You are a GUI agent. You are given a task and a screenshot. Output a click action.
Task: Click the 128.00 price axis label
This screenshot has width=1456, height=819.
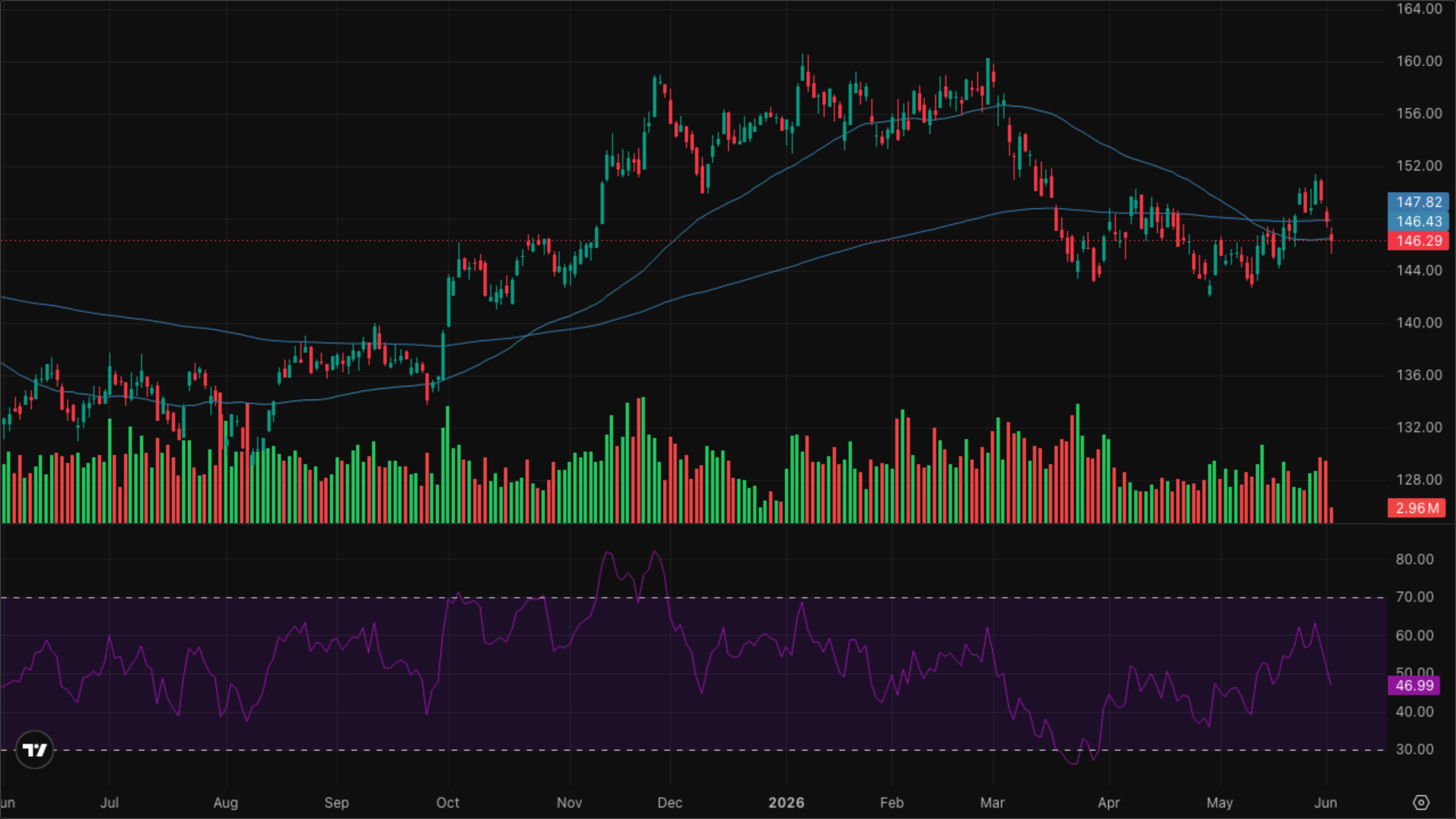(1419, 479)
